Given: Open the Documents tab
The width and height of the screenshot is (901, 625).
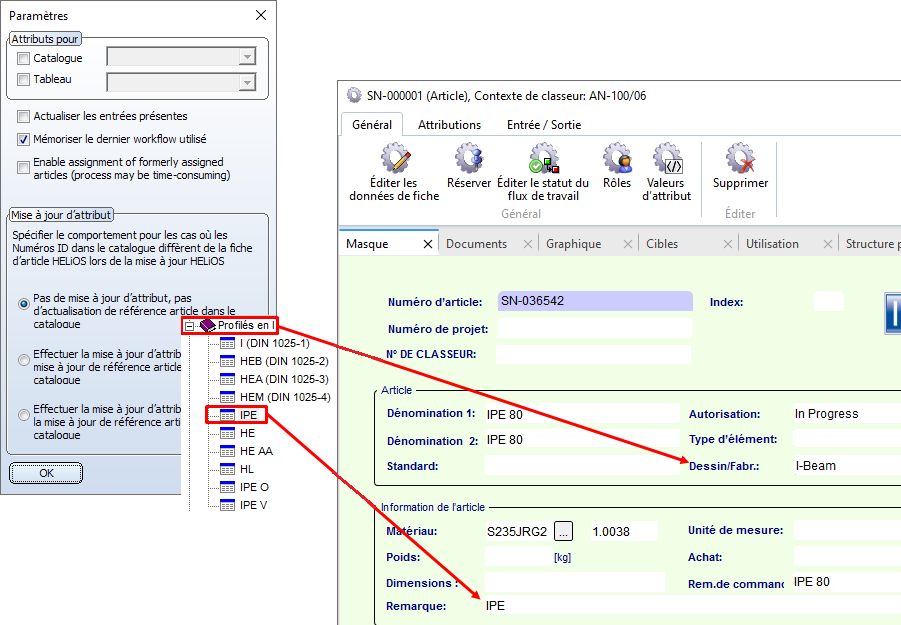Looking at the screenshot, I should pyautogui.click(x=476, y=244).
